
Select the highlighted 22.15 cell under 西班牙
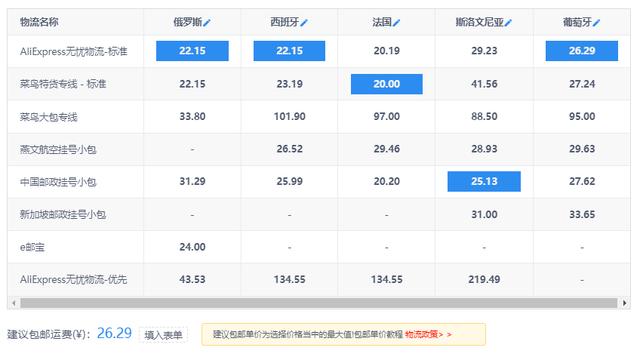289,51
